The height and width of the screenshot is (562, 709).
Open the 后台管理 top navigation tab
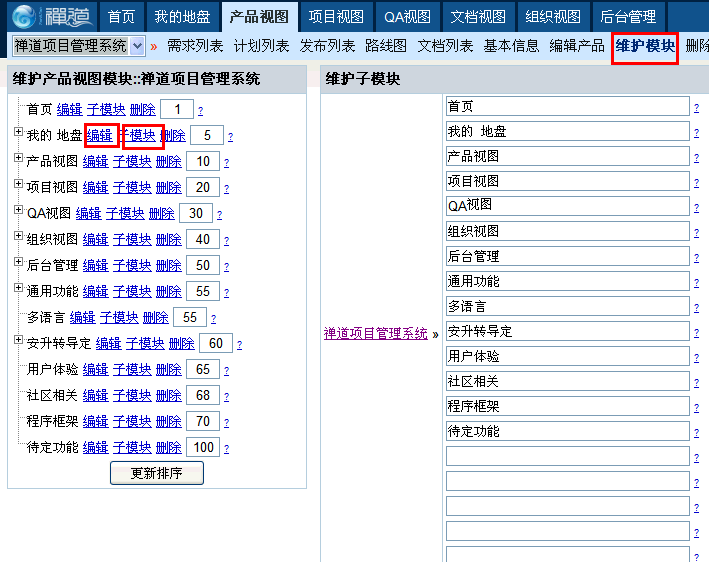pyautogui.click(x=628, y=17)
